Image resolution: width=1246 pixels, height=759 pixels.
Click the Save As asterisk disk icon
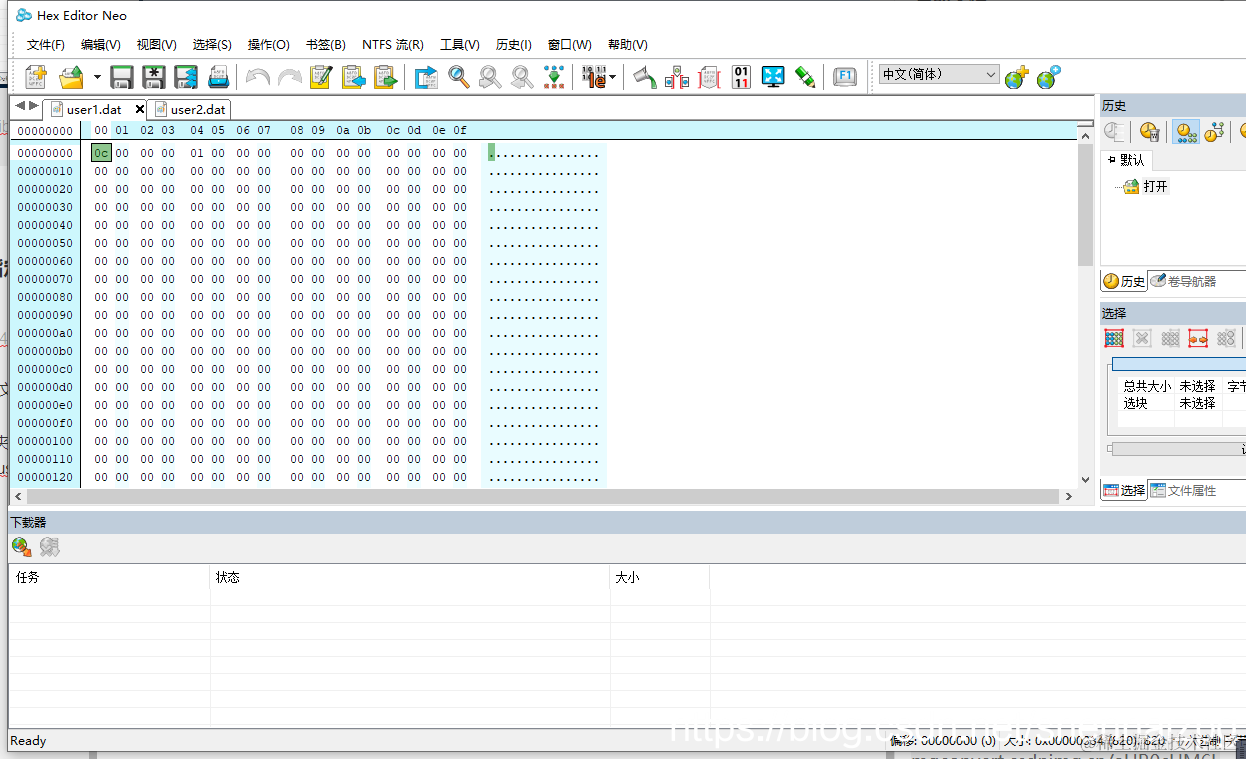154,77
